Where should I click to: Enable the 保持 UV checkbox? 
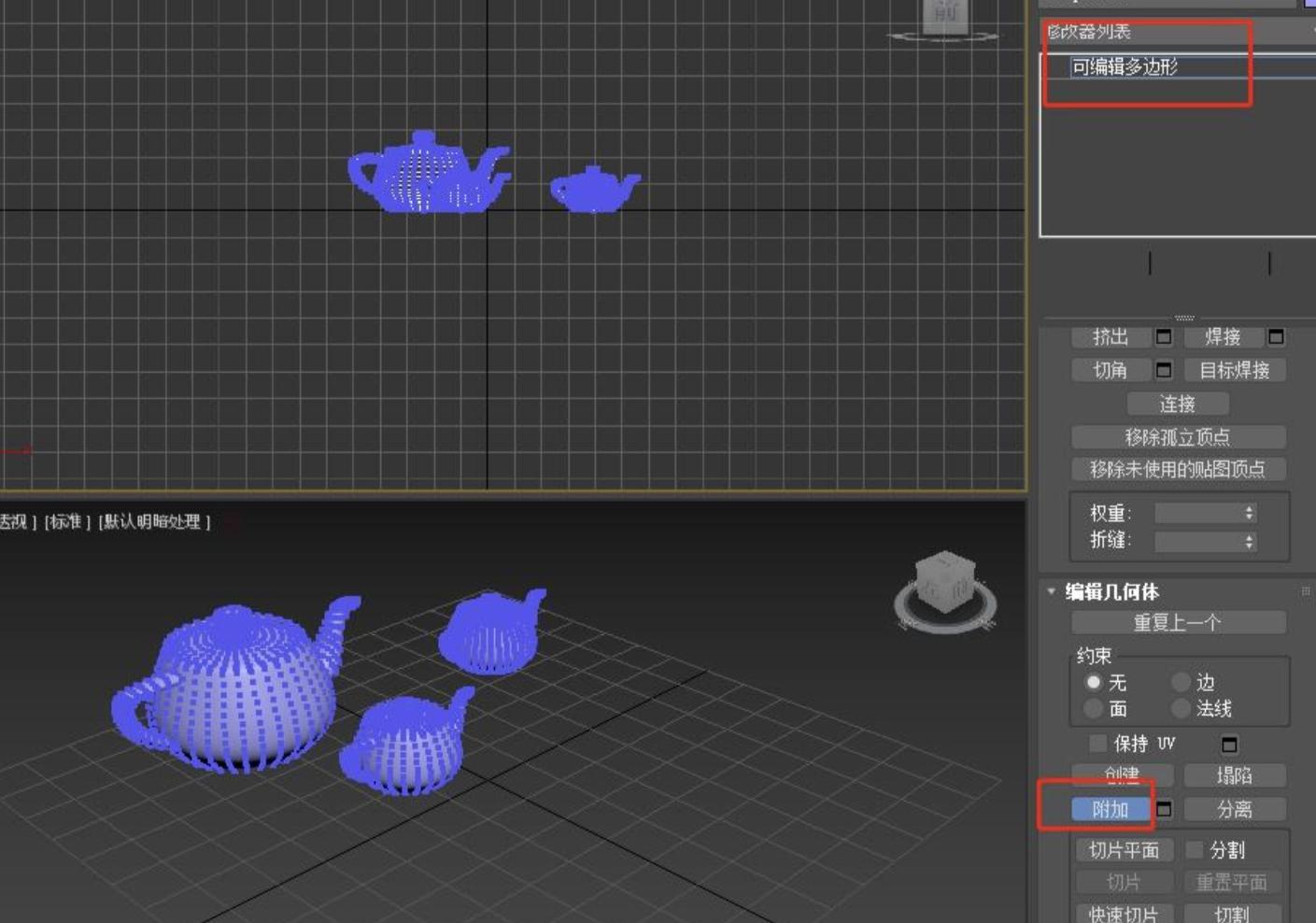1098,744
